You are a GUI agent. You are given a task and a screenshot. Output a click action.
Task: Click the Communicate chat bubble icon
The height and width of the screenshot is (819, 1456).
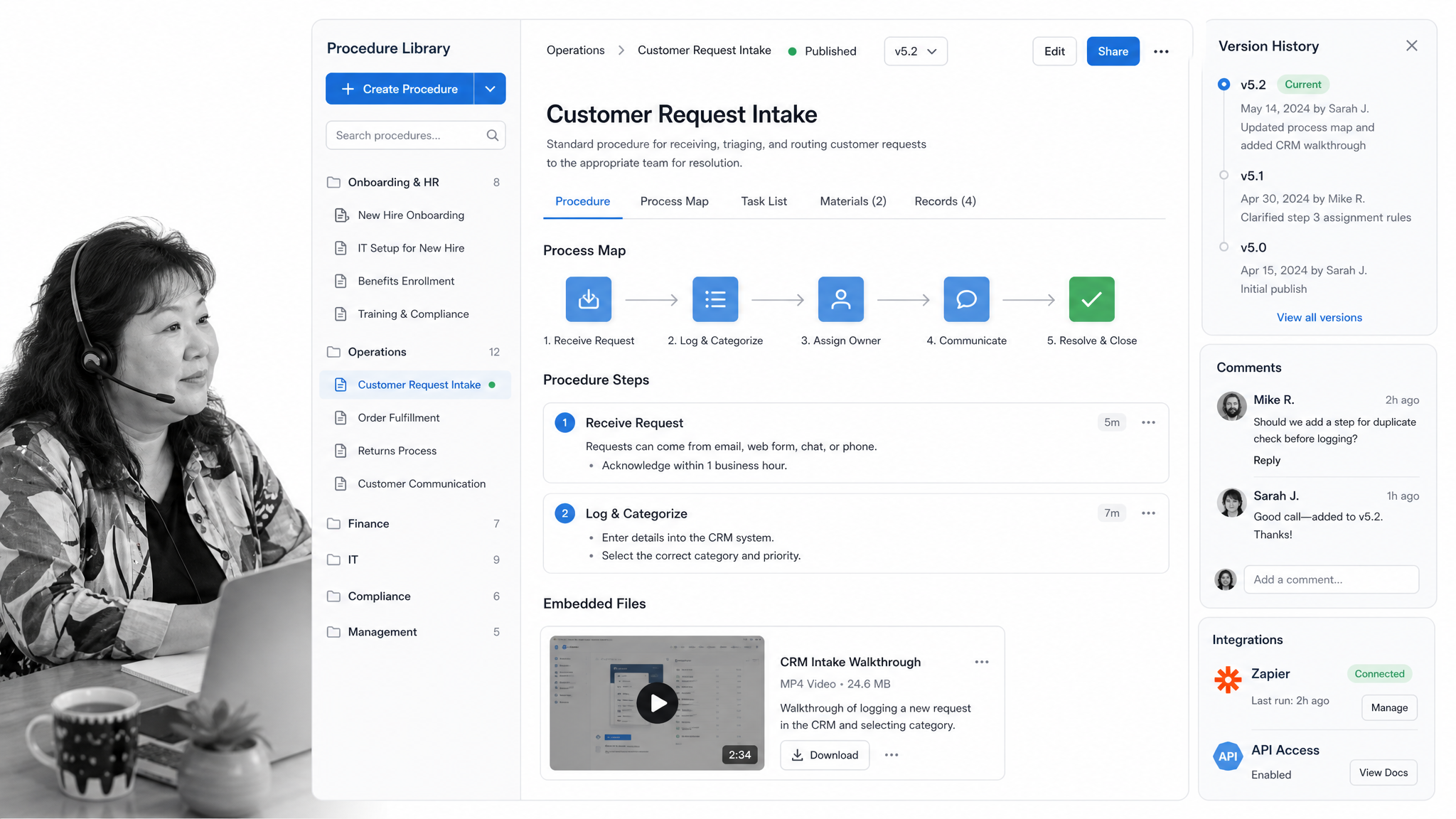click(x=966, y=299)
